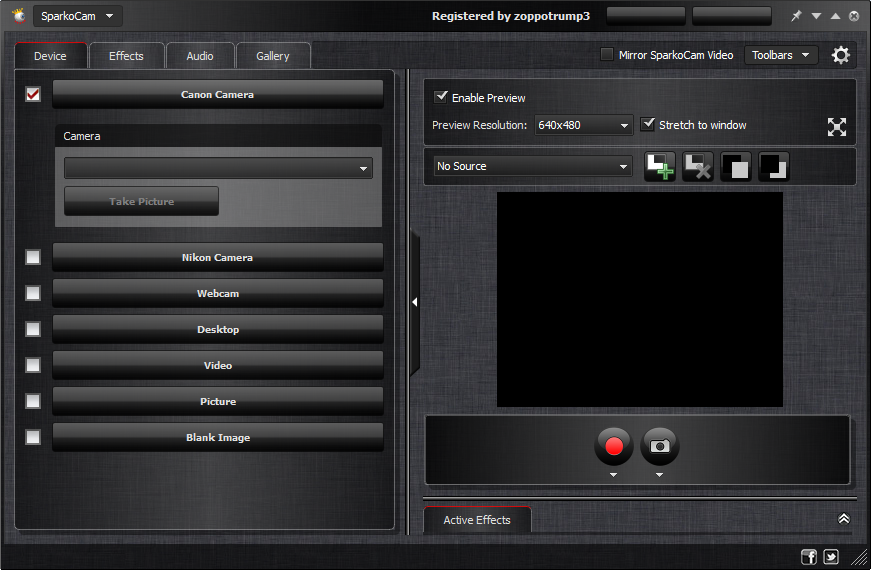
Task: Switch to the Gallery tab
Action: coord(273,56)
